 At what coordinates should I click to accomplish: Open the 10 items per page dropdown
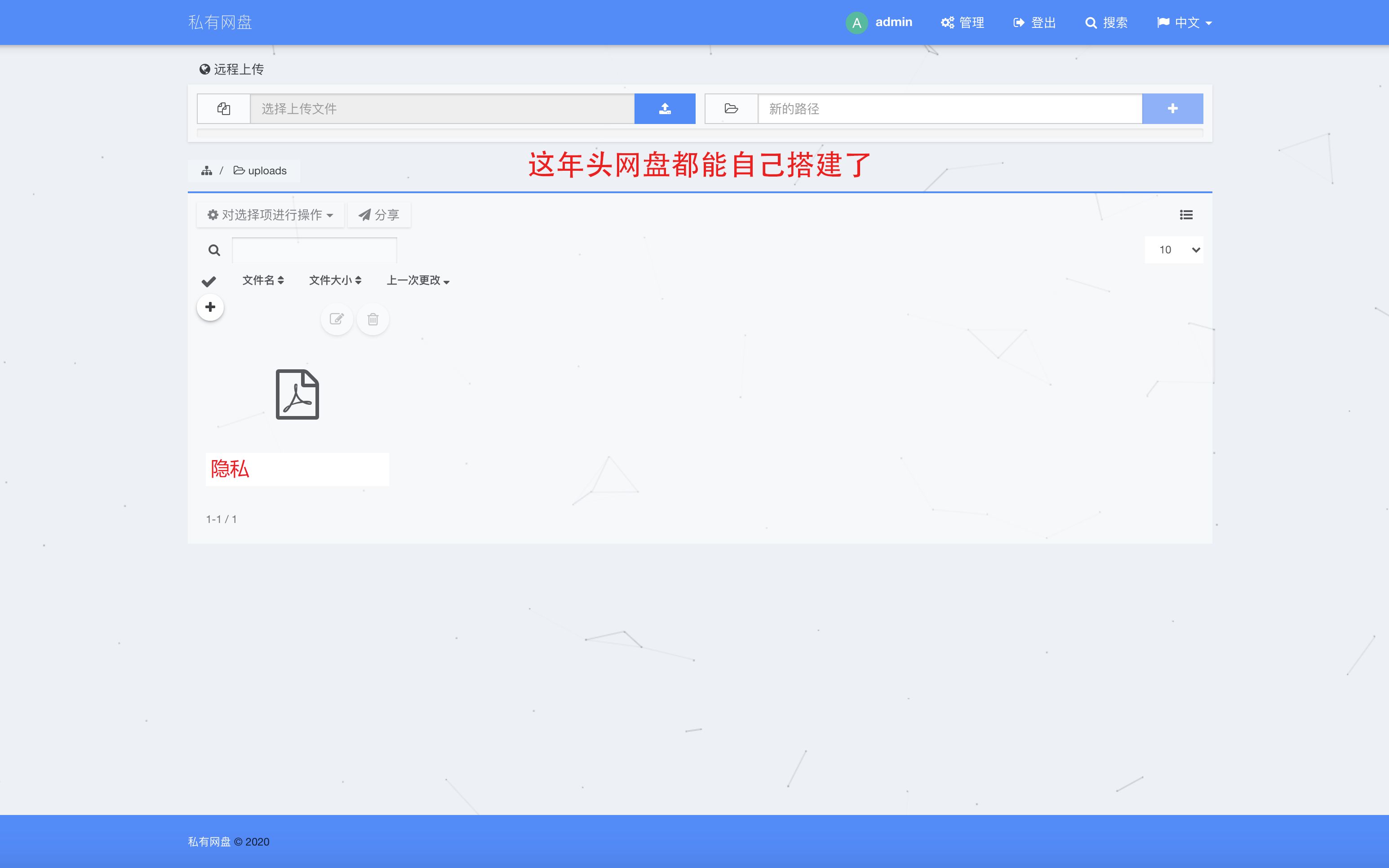pyautogui.click(x=1174, y=250)
